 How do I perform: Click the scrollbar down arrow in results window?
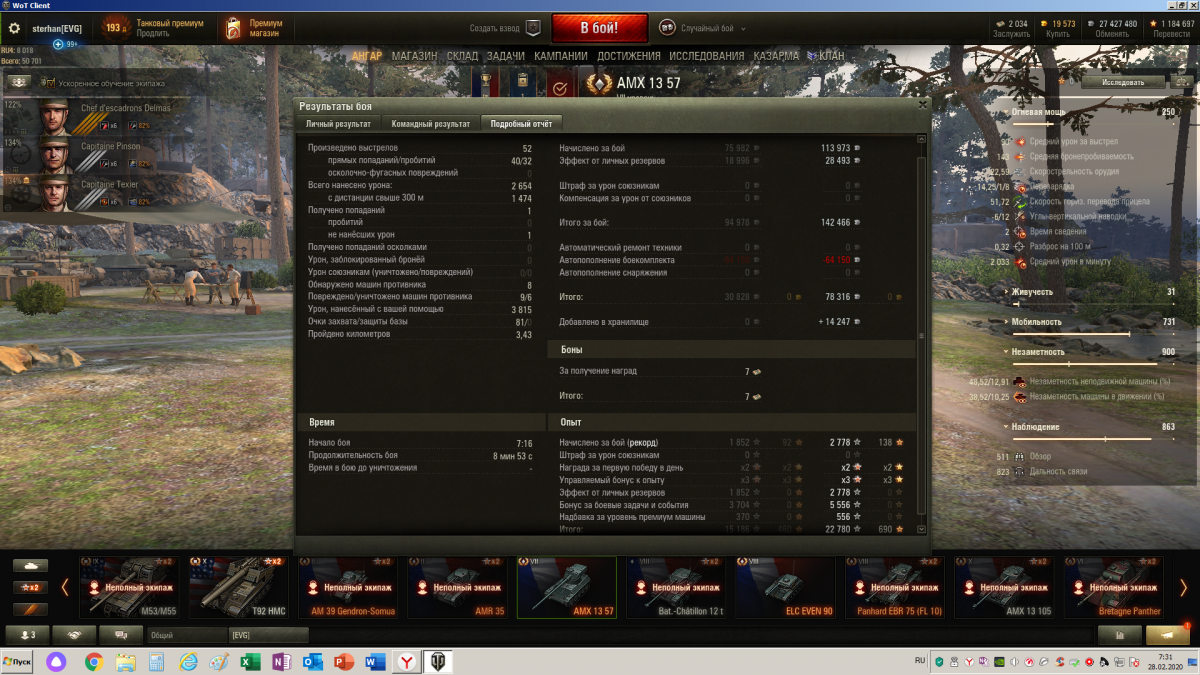pyautogui.click(x=921, y=530)
